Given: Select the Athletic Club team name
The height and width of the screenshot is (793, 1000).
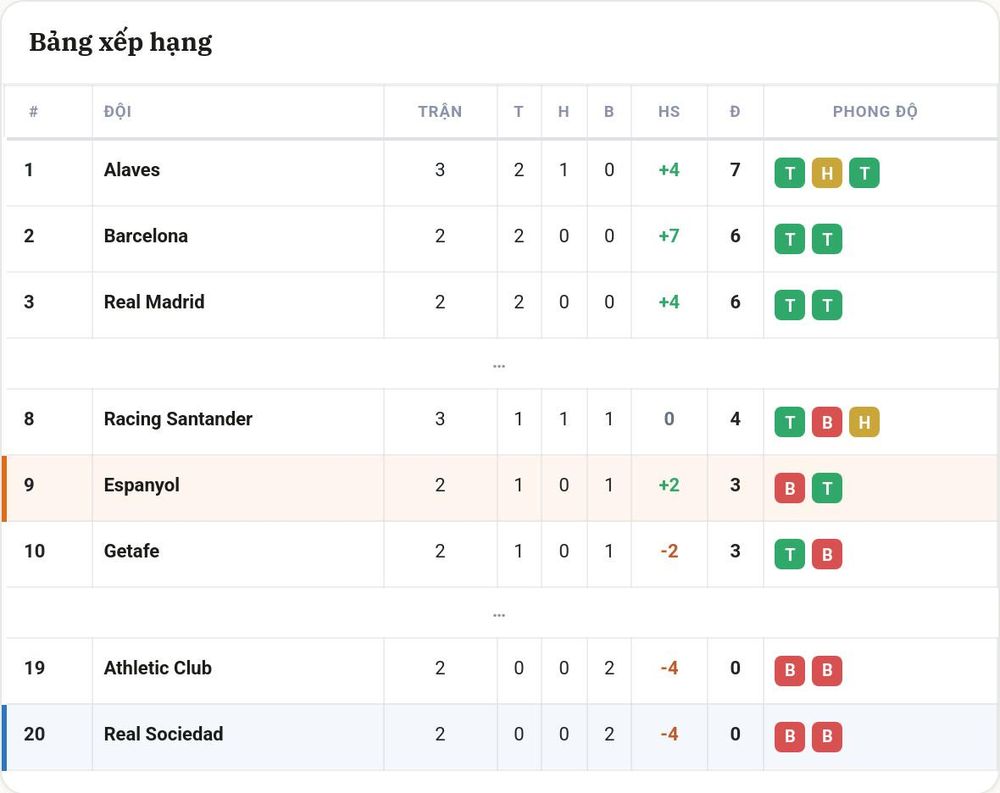Looking at the screenshot, I should coord(158,668).
